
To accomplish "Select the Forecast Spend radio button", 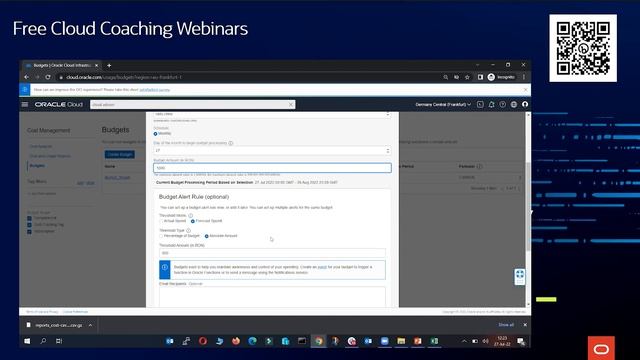I will [x=193, y=221].
